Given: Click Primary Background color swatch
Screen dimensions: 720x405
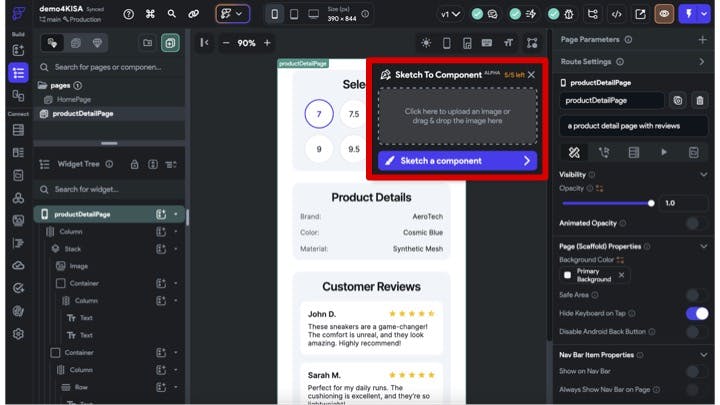Looking at the screenshot, I should pos(567,275).
